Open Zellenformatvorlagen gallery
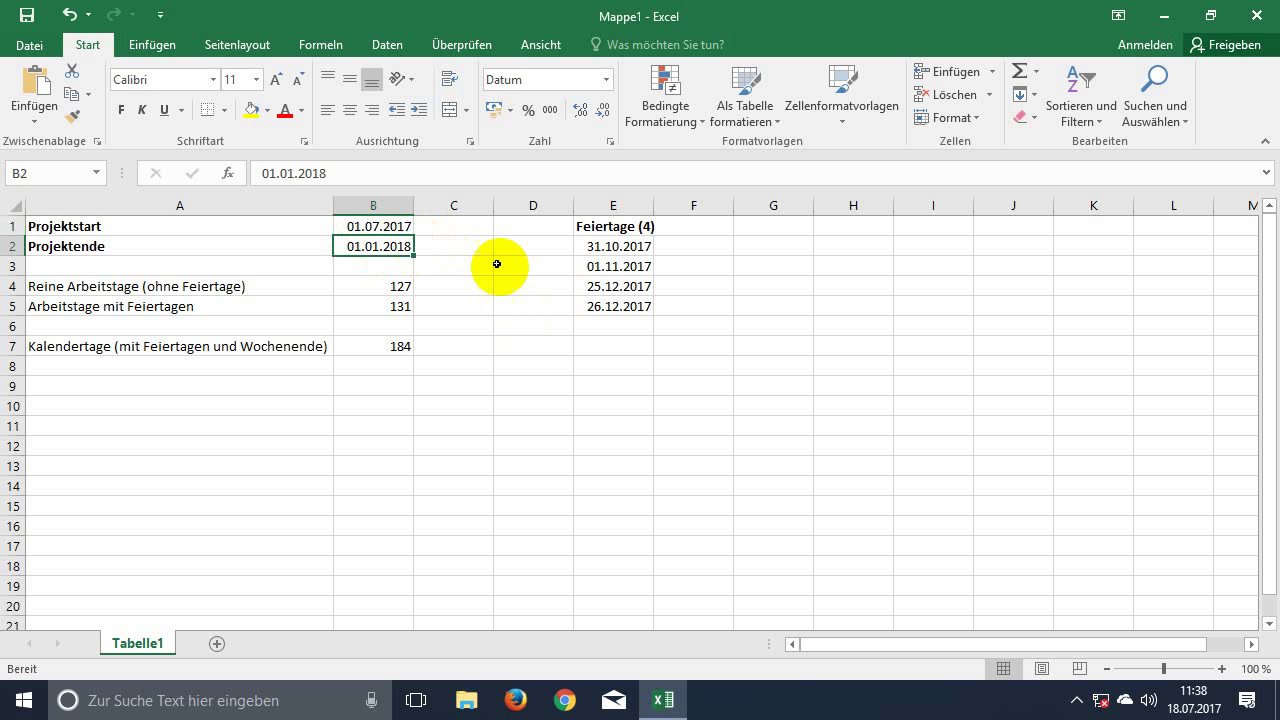Image resolution: width=1280 pixels, height=720 pixels. (x=842, y=97)
